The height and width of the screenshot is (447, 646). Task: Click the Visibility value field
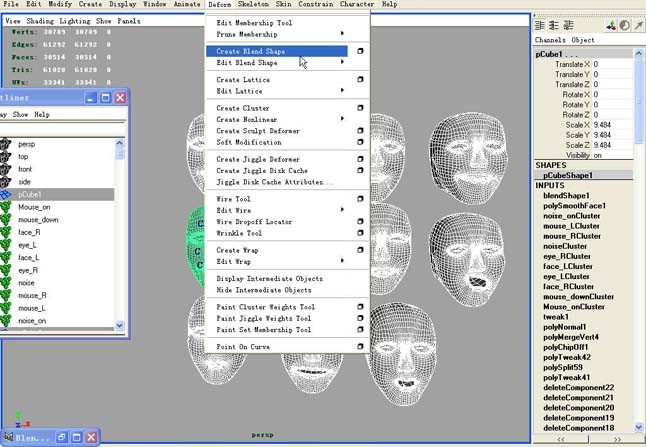(612, 155)
